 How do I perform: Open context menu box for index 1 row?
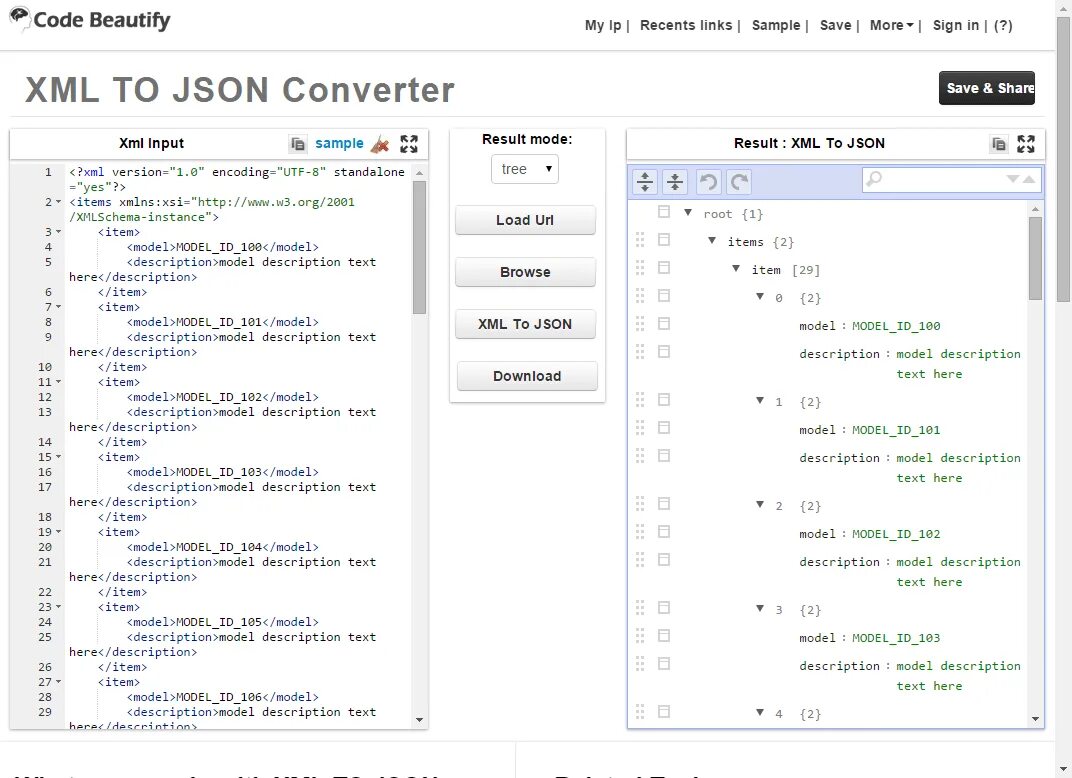click(x=664, y=400)
